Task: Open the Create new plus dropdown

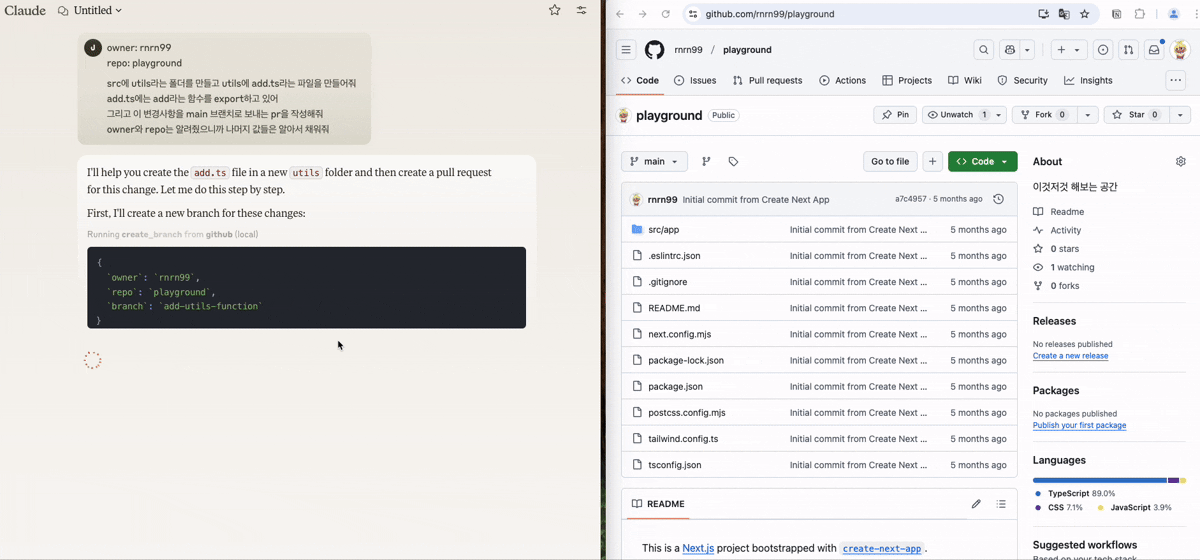Action: pyautogui.click(x=1068, y=50)
